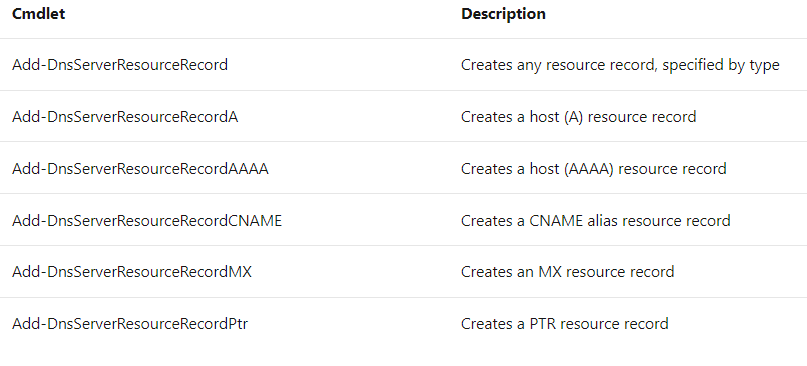807x366 pixels.
Task: Select Add-DnsServerResourceRecordA cmdlet text
Action: point(125,117)
